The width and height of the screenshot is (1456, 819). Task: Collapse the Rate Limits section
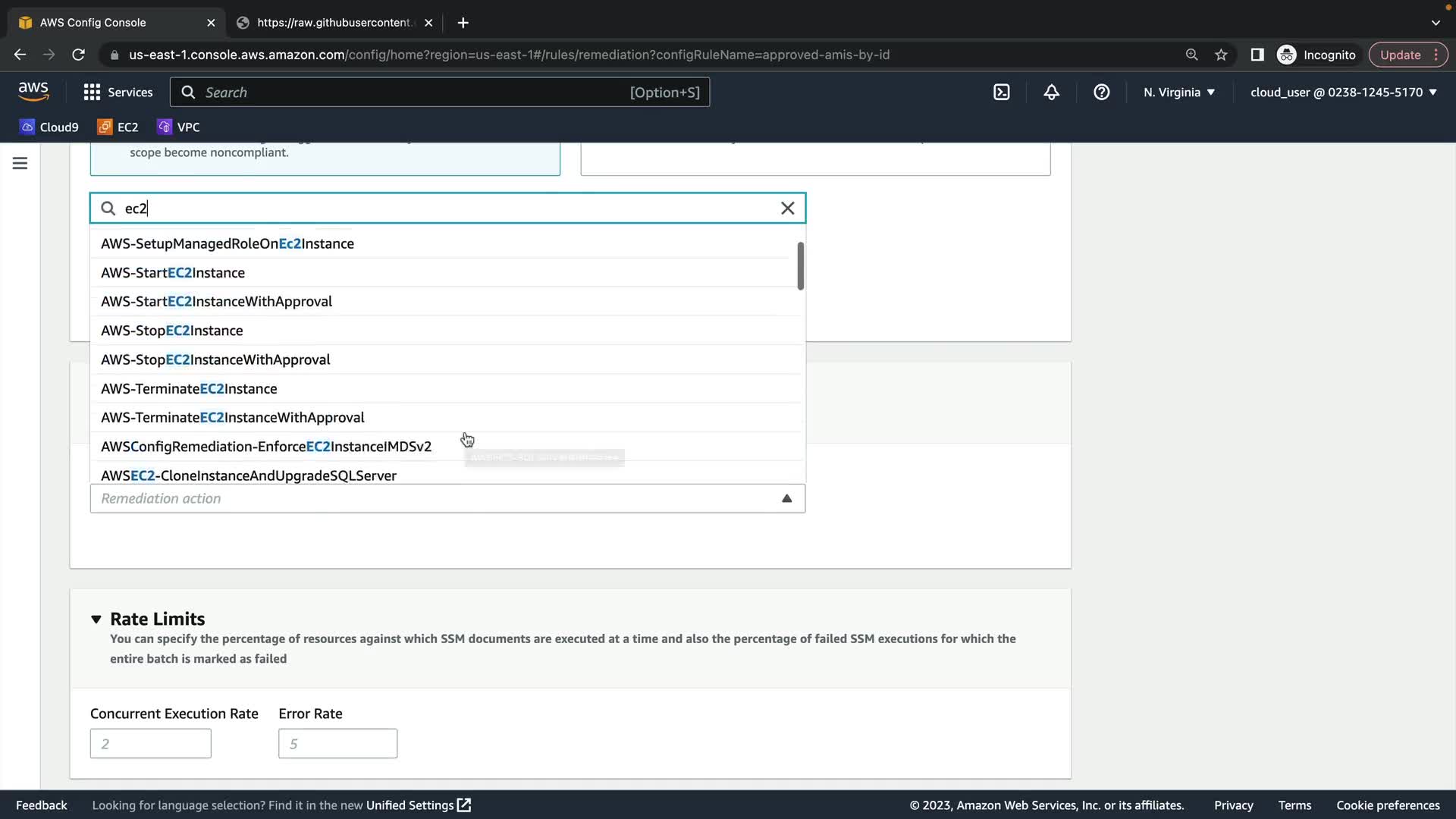96,619
